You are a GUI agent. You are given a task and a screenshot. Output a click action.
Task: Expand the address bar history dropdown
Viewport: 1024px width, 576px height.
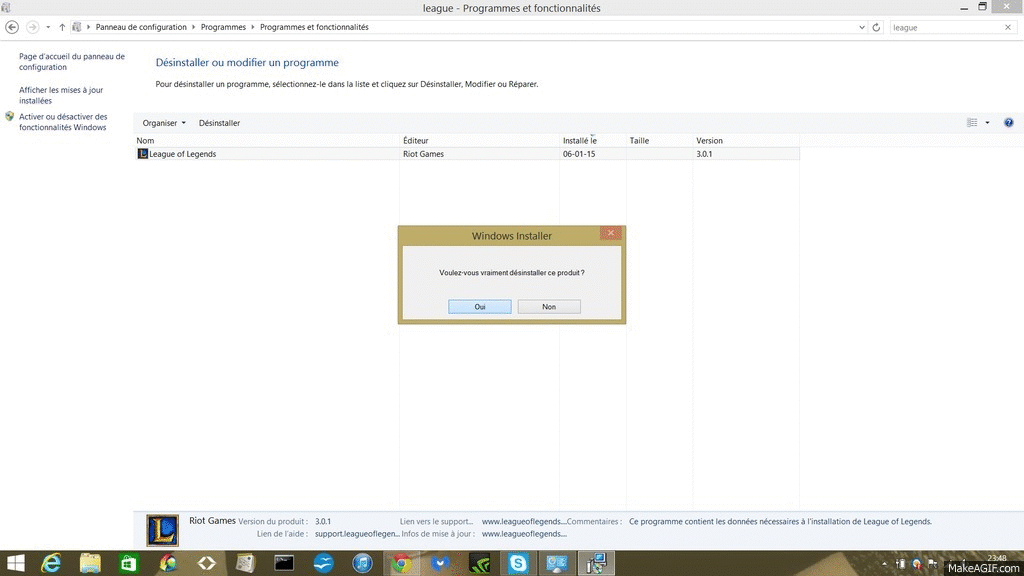pos(863,27)
